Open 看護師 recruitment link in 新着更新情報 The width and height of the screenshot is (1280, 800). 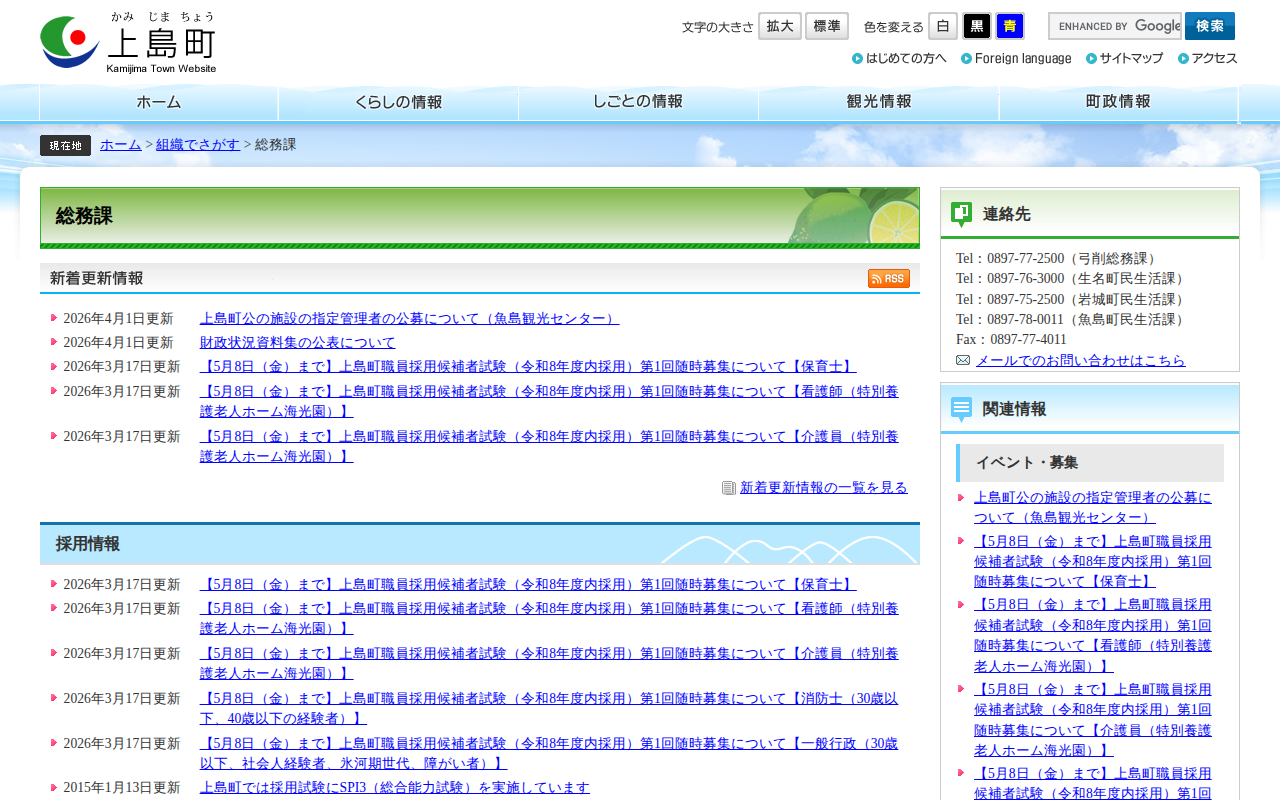(x=549, y=401)
